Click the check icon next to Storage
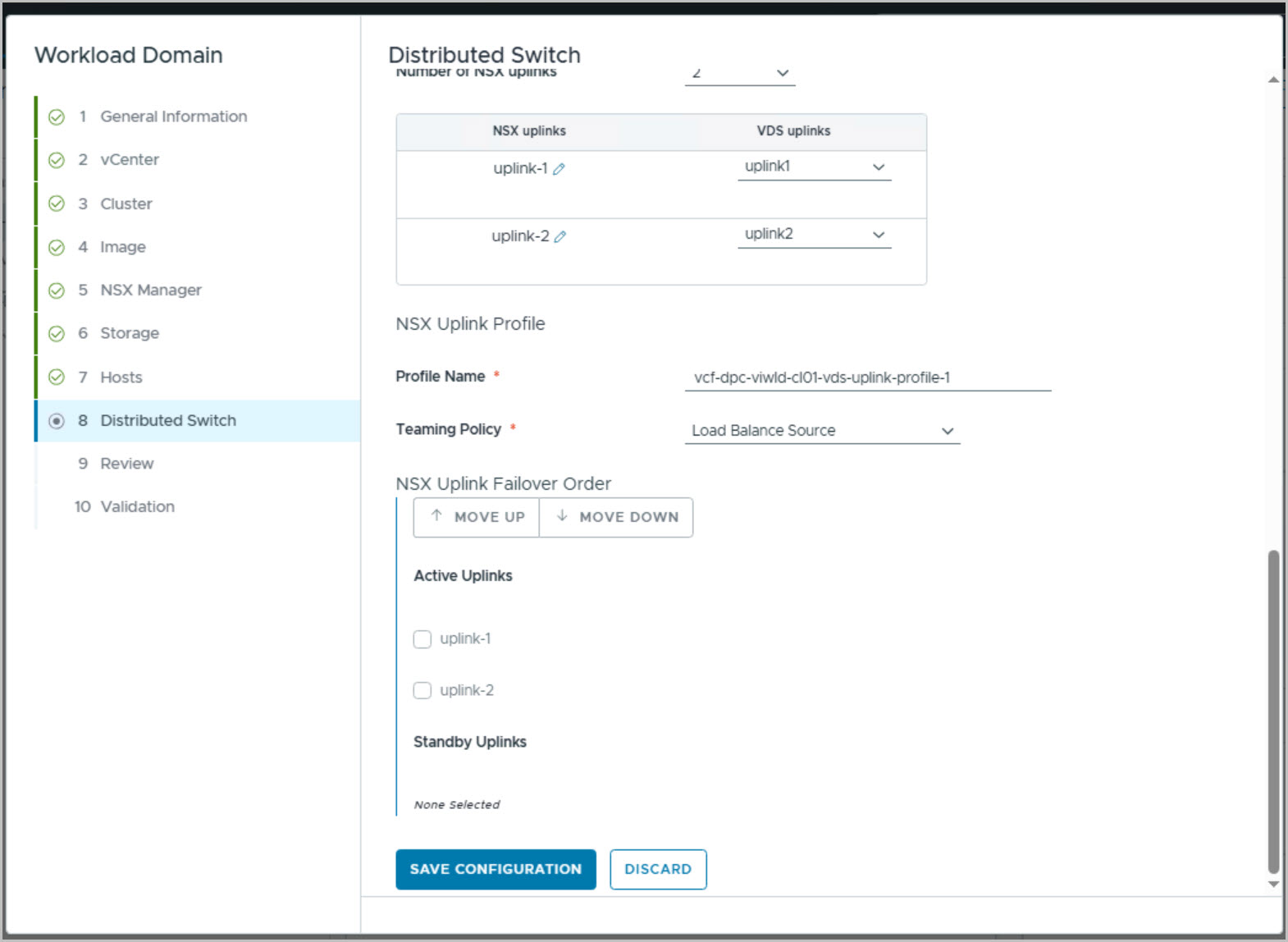Viewport: 1288px width, 942px height. 57,334
